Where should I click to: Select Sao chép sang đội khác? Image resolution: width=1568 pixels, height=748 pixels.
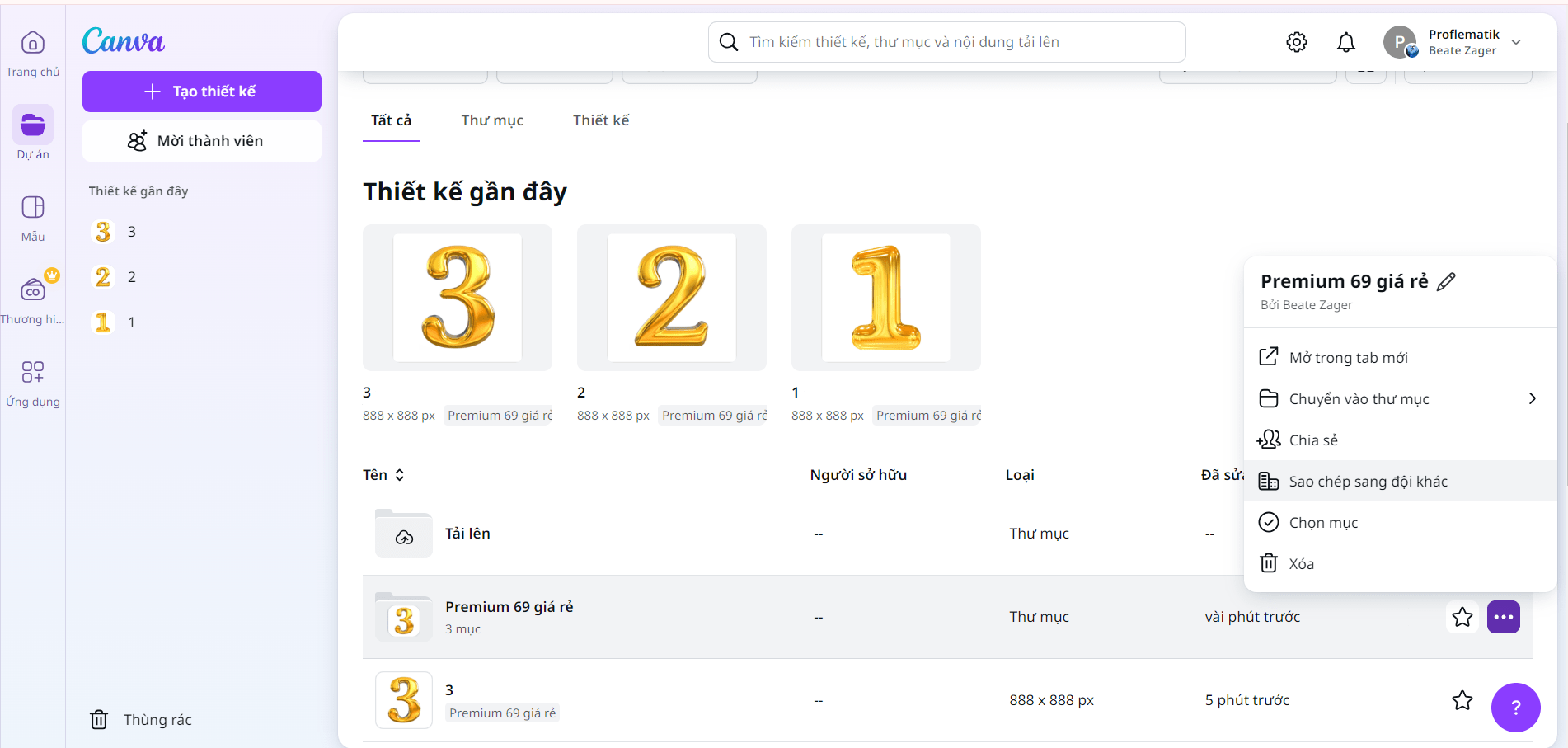point(1368,482)
